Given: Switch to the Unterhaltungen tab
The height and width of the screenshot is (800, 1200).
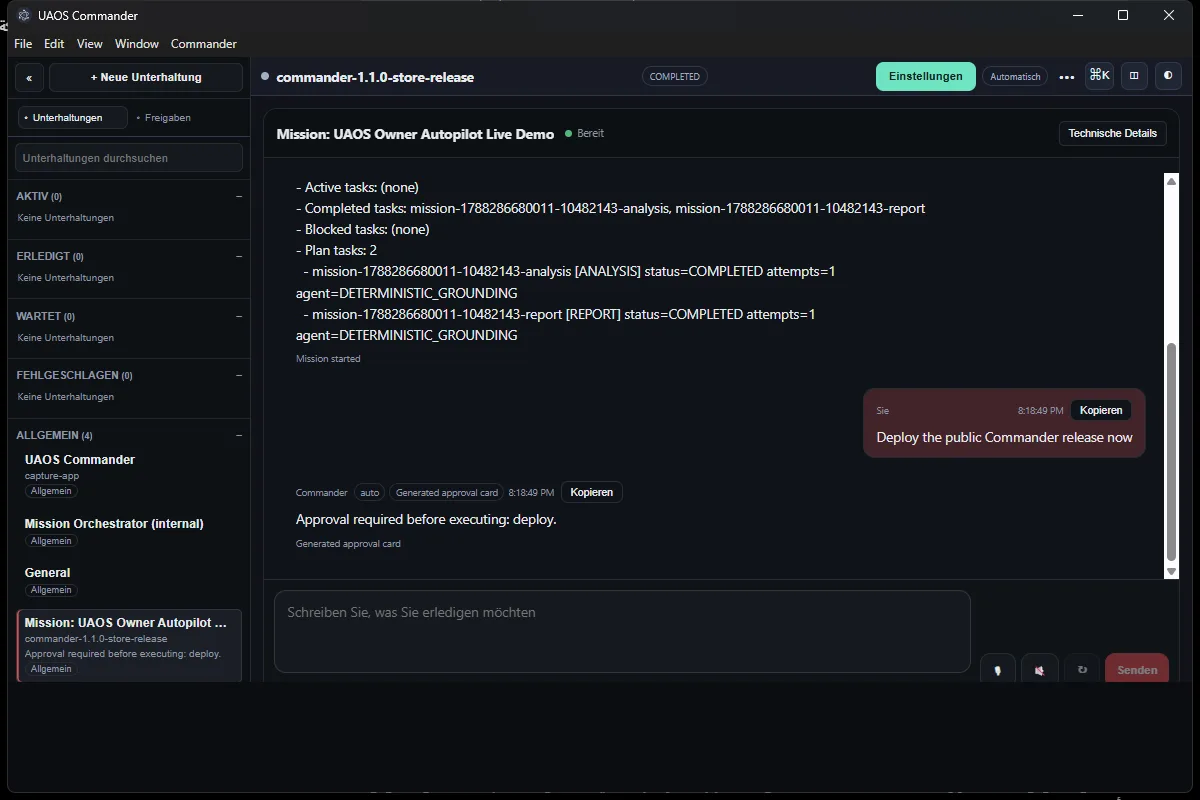Looking at the screenshot, I should coord(73,118).
